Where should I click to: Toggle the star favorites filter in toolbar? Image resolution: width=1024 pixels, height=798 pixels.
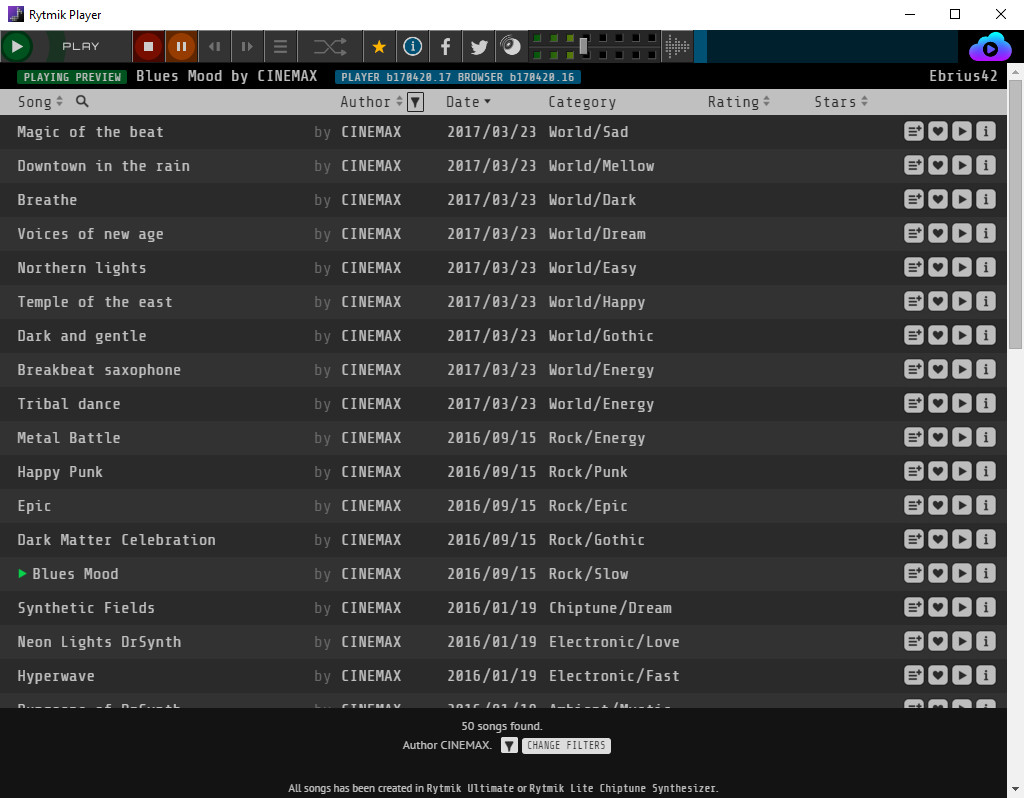click(378, 46)
